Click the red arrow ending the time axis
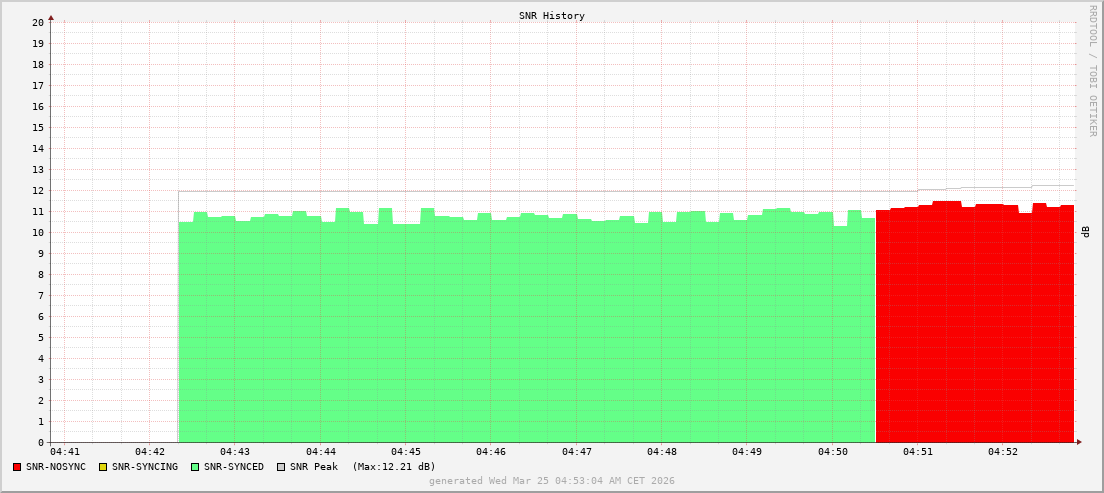Viewport: 1104px width, 493px height. 1078,441
